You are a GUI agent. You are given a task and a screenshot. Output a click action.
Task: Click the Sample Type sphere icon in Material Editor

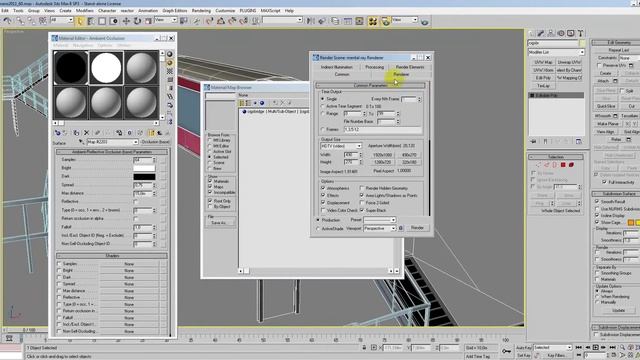170,54
